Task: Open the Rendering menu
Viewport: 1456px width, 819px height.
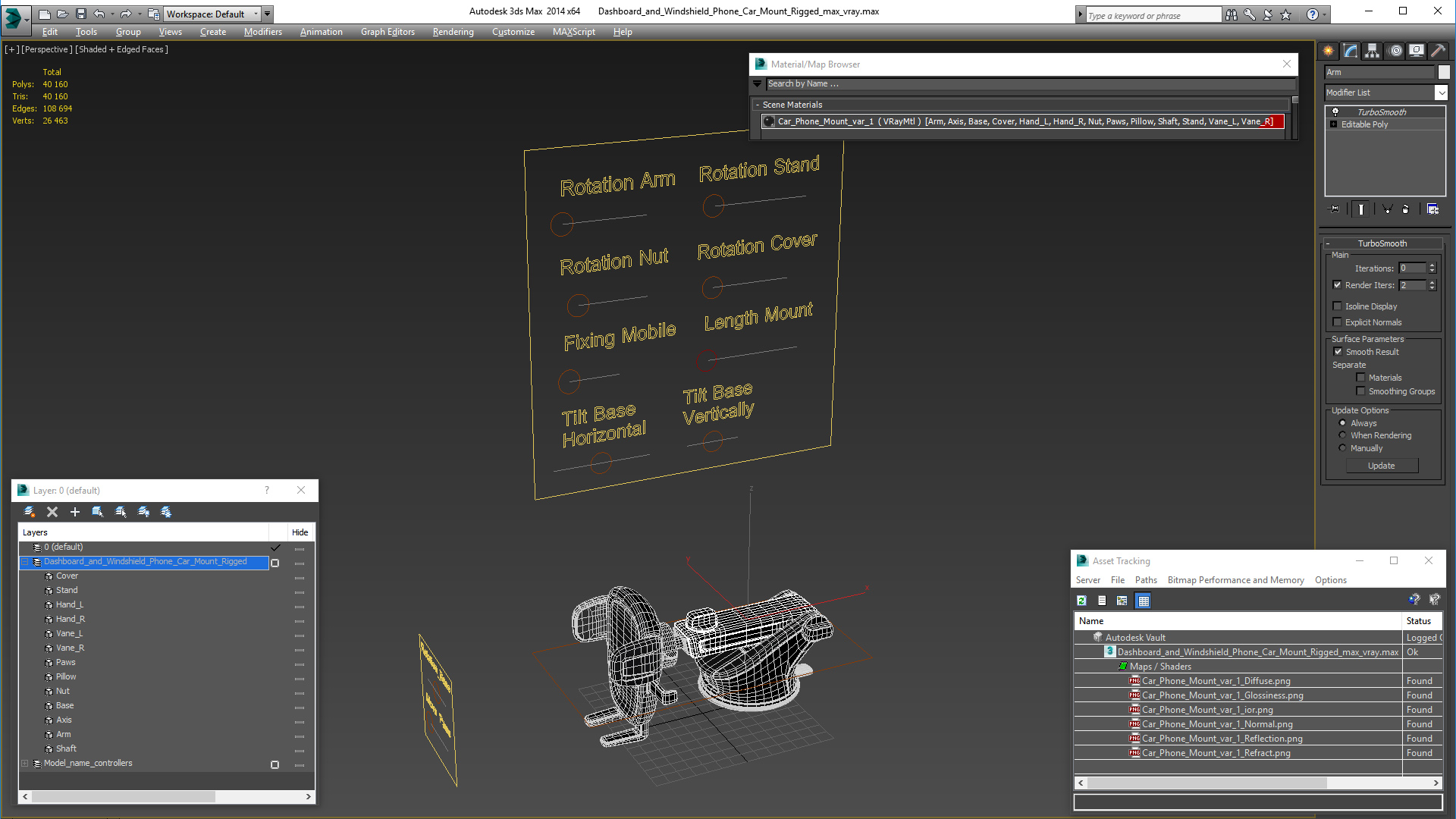Action: [453, 32]
